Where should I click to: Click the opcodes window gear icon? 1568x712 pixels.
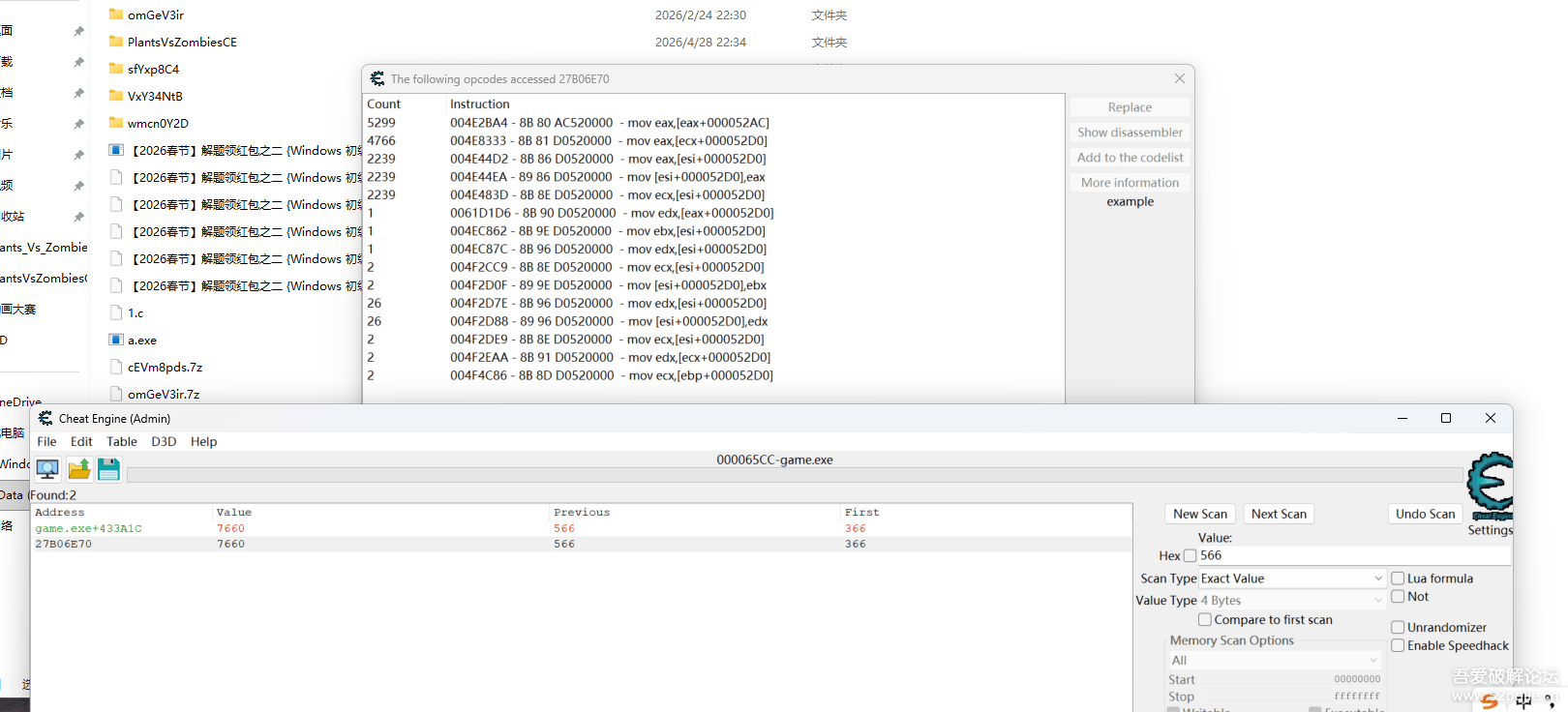pyautogui.click(x=377, y=78)
